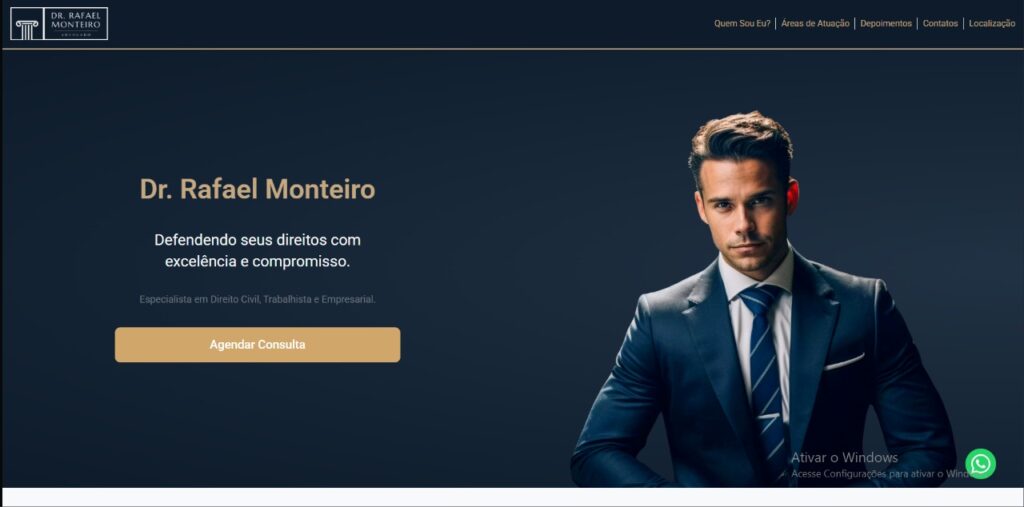The width and height of the screenshot is (1024, 507).
Task: Click the gold Dr. Rafael Monteiro heading
Action: [x=257, y=189]
